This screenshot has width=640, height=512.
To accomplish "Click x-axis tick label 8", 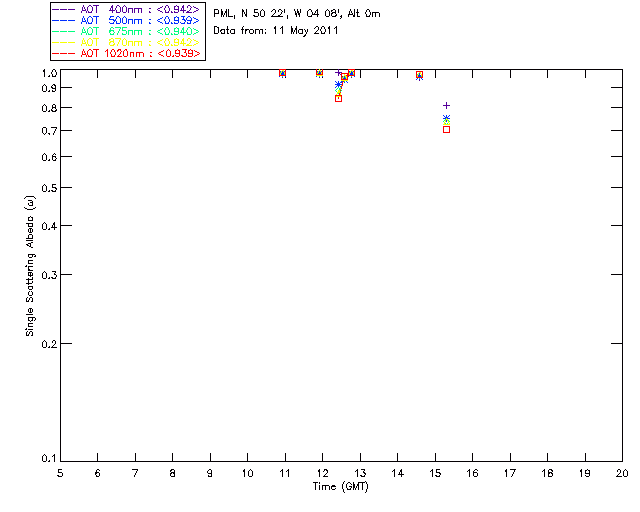I will [x=173, y=473].
